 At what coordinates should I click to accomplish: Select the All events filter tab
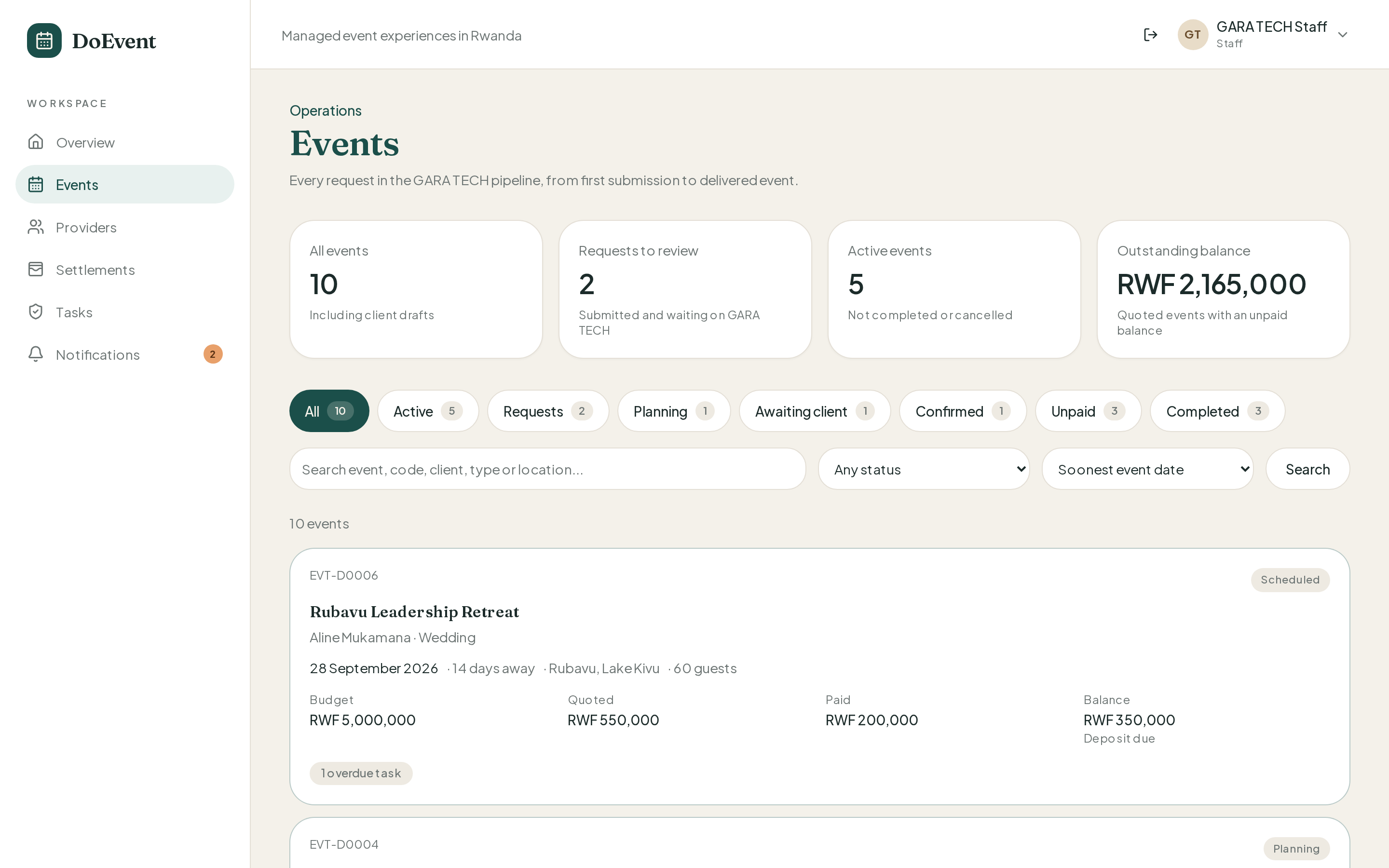coord(329,411)
